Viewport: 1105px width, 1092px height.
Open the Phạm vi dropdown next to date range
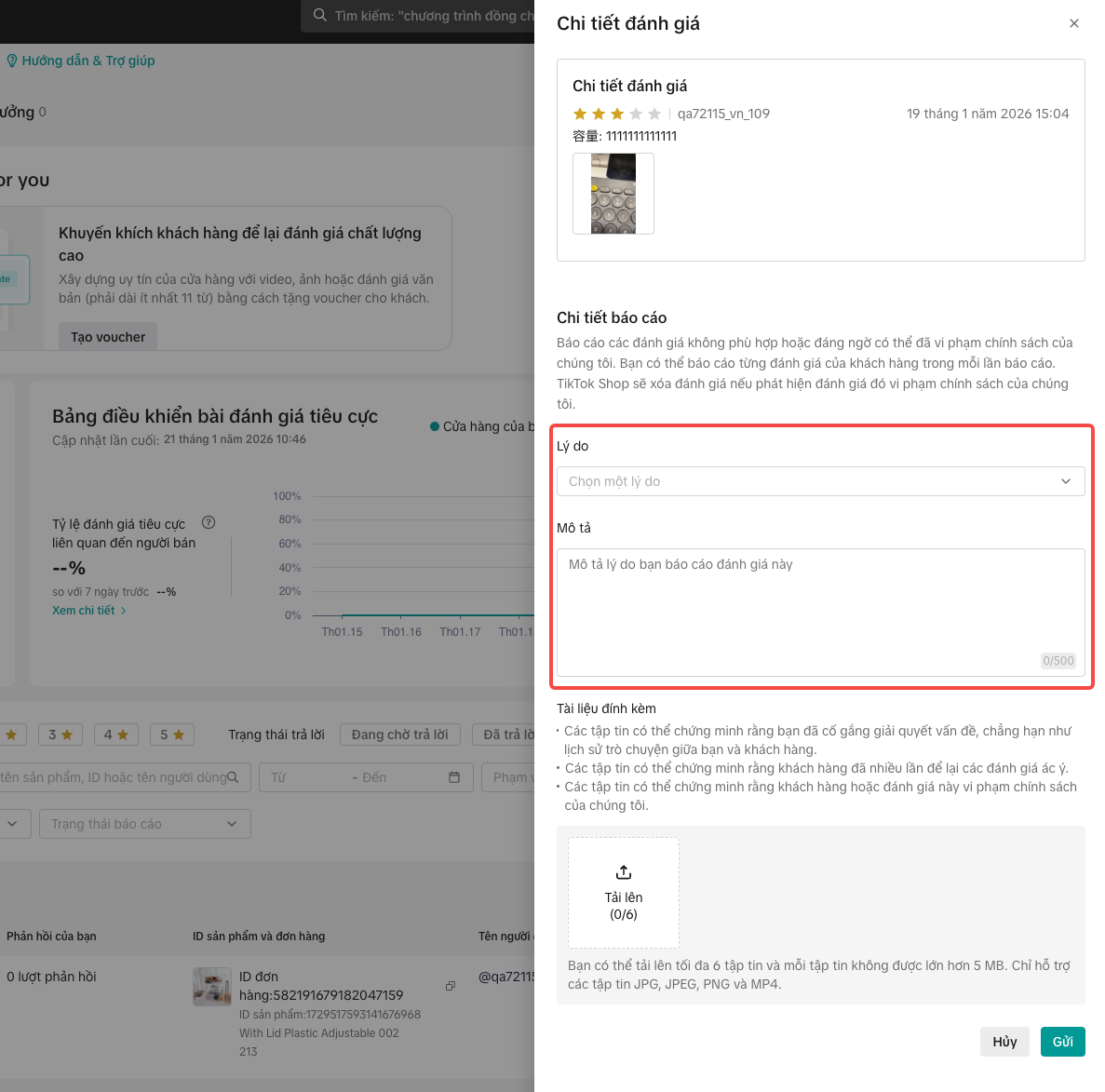tap(508, 777)
